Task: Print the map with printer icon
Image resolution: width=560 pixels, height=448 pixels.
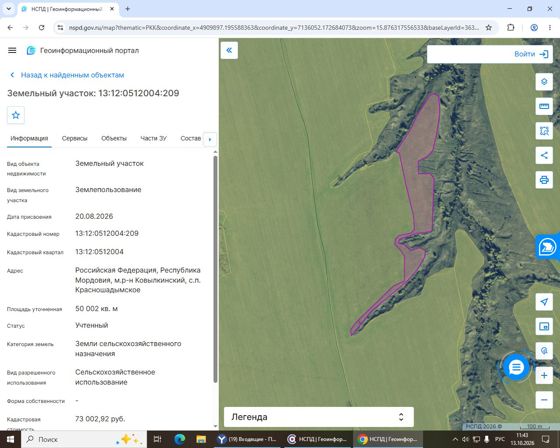Action: [544, 180]
